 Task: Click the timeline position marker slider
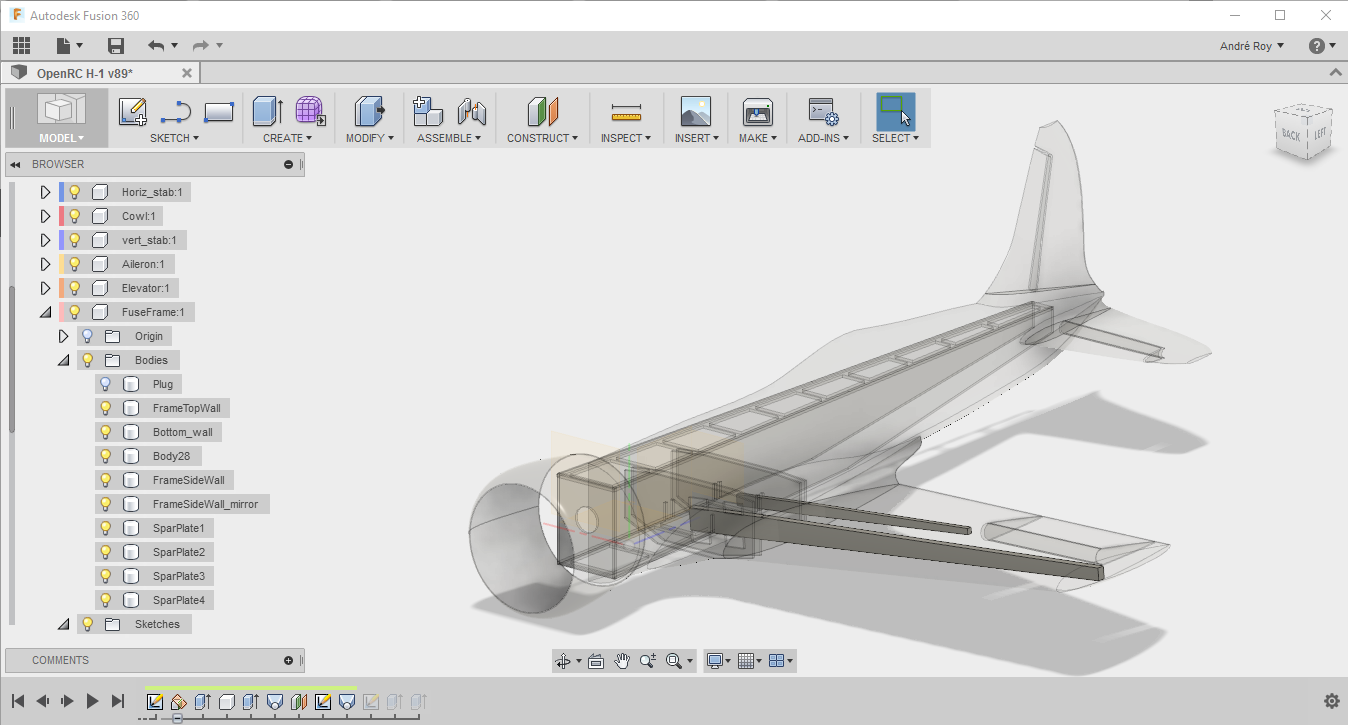[177, 717]
